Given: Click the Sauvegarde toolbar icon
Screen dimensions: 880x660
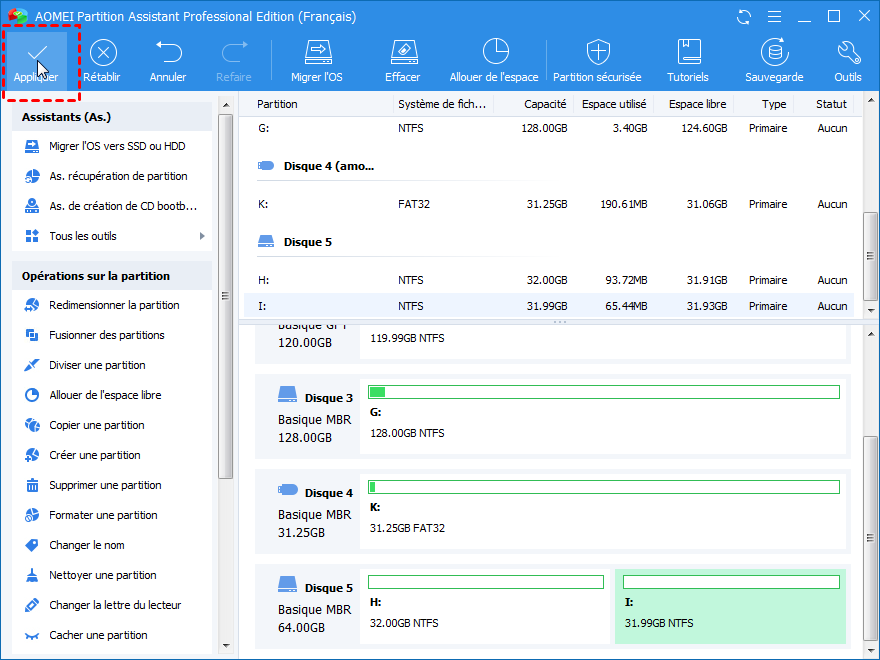Looking at the screenshot, I should coord(773,53).
